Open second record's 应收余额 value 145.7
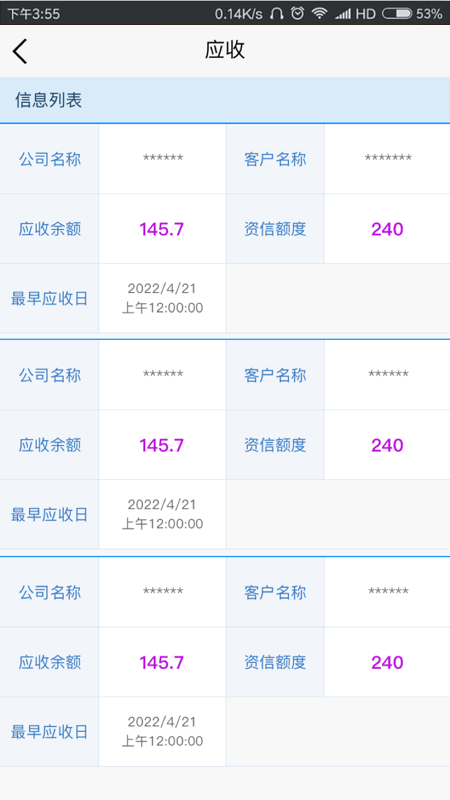Screen dimensions: 450x800 point(162,445)
